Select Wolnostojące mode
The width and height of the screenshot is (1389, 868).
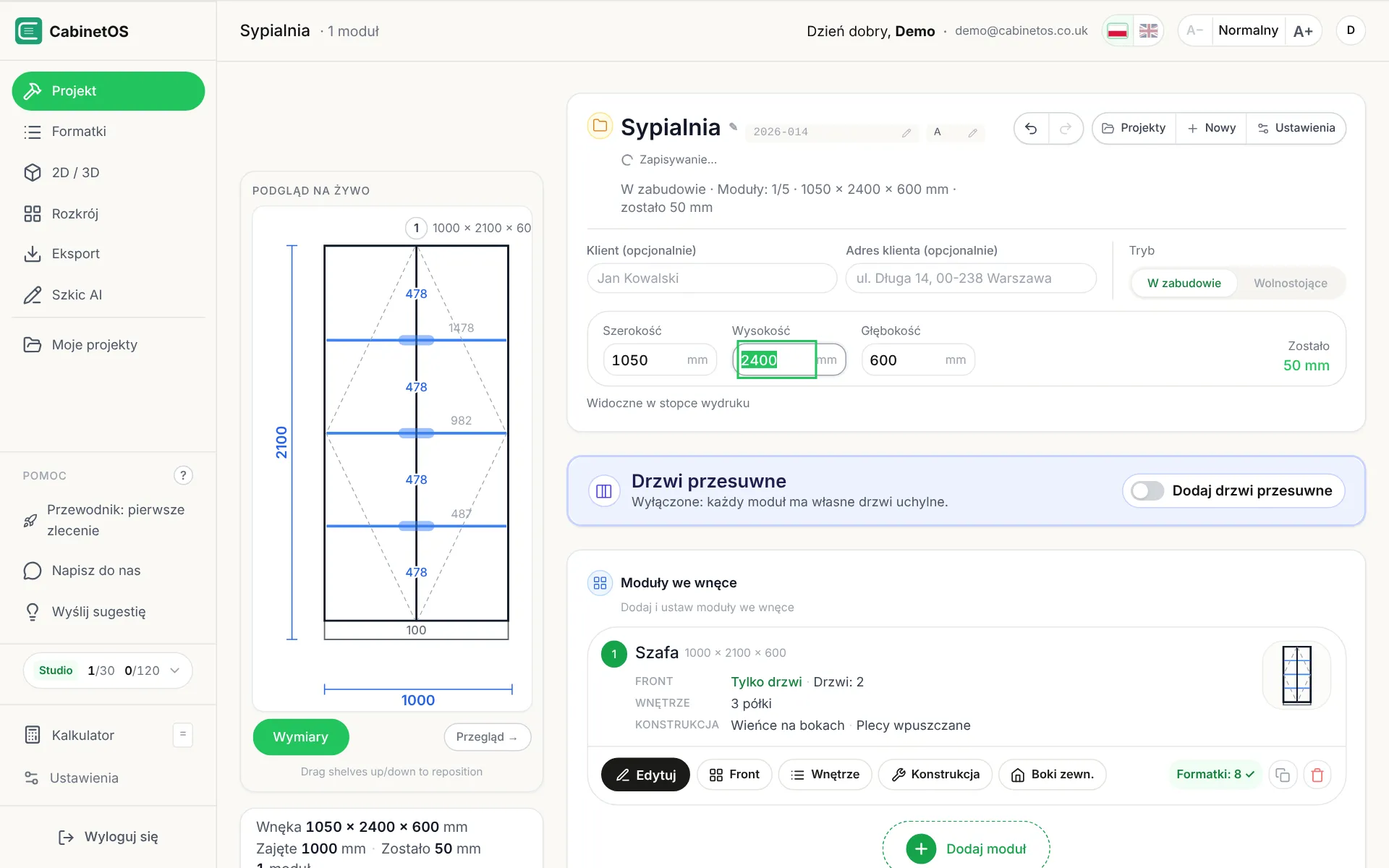[1291, 283]
